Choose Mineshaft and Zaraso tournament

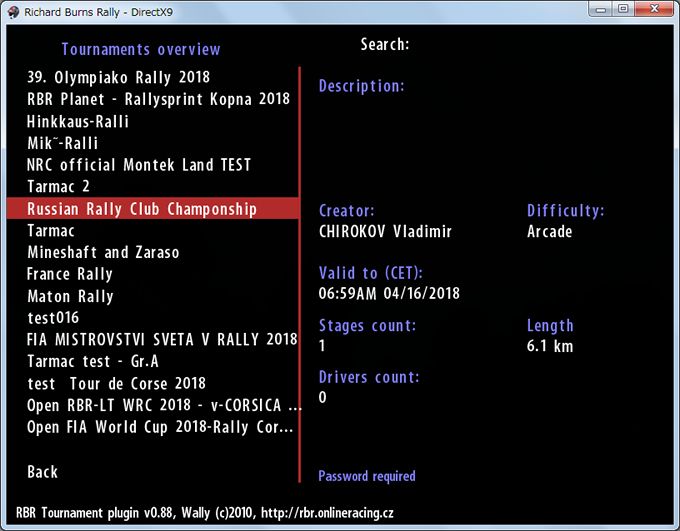pos(103,252)
